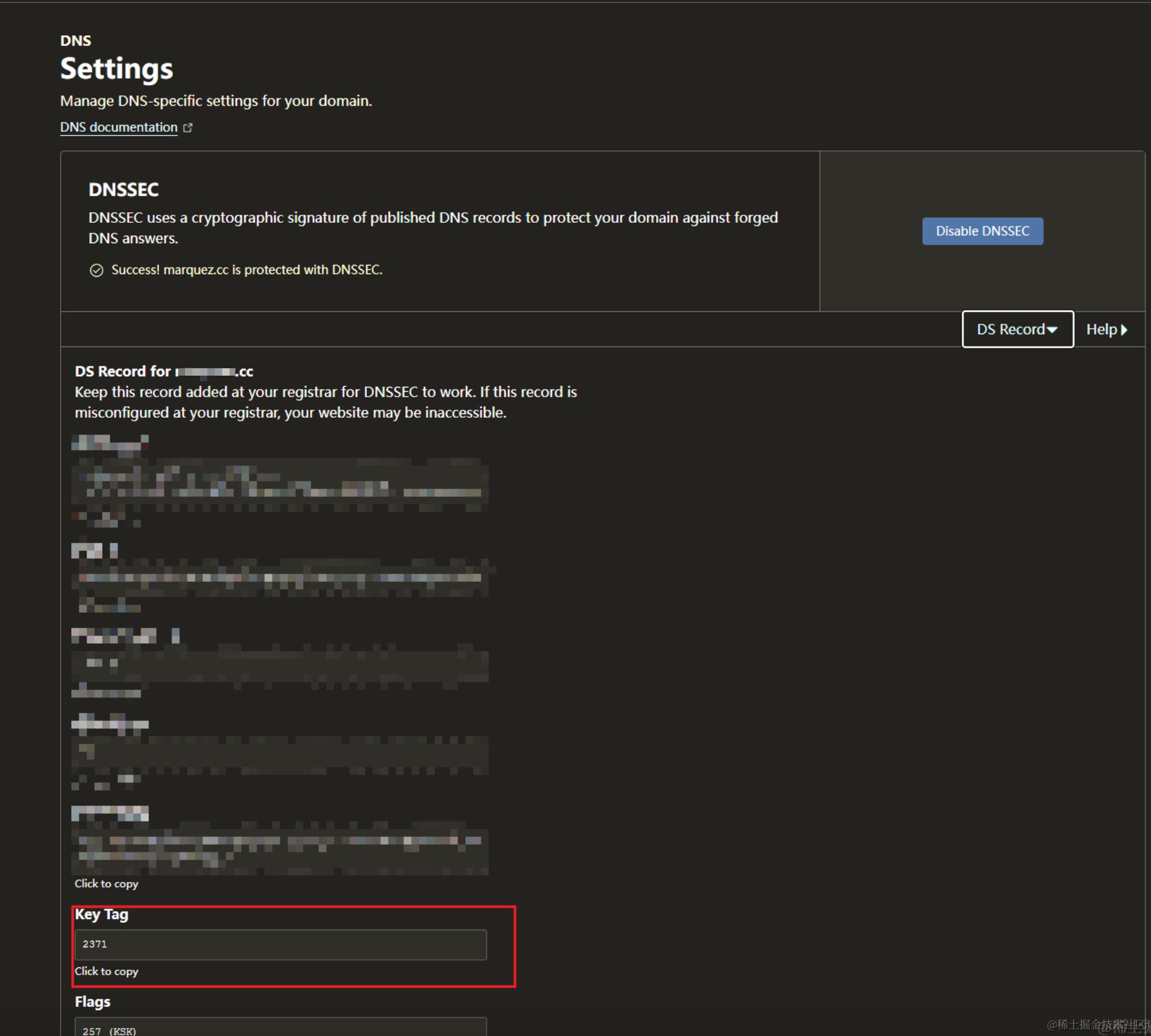Open the DNS documentation link
This screenshot has width=1151, height=1036.
pos(119,127)
